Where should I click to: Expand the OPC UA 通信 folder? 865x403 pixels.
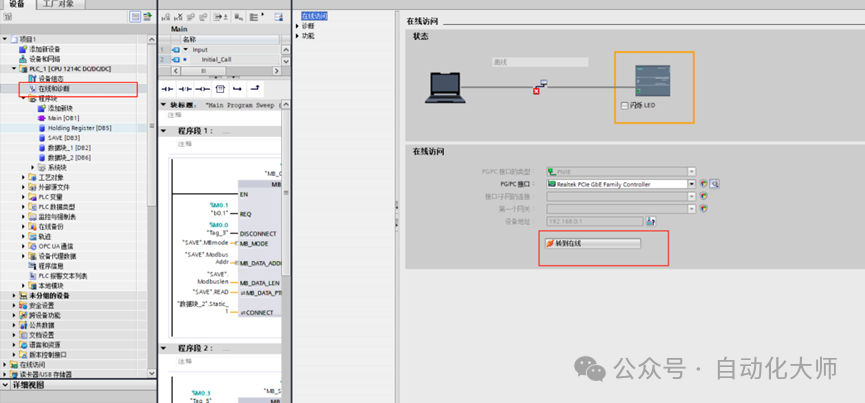pos(24,246)
